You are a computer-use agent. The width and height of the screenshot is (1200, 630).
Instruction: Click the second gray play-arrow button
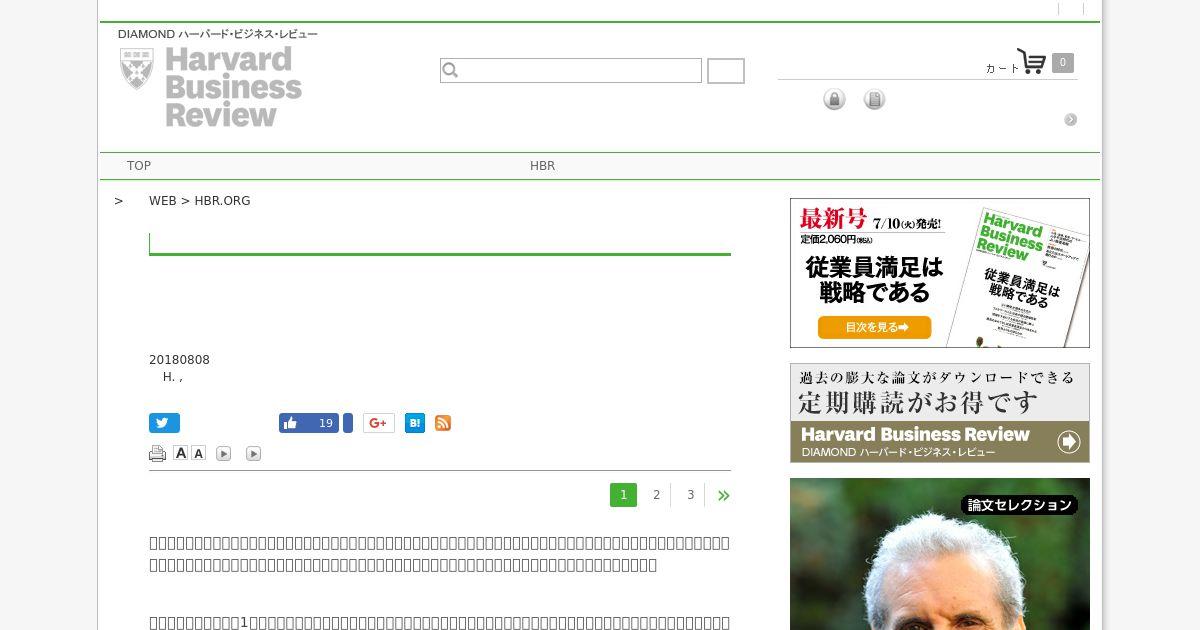point(254,454)
